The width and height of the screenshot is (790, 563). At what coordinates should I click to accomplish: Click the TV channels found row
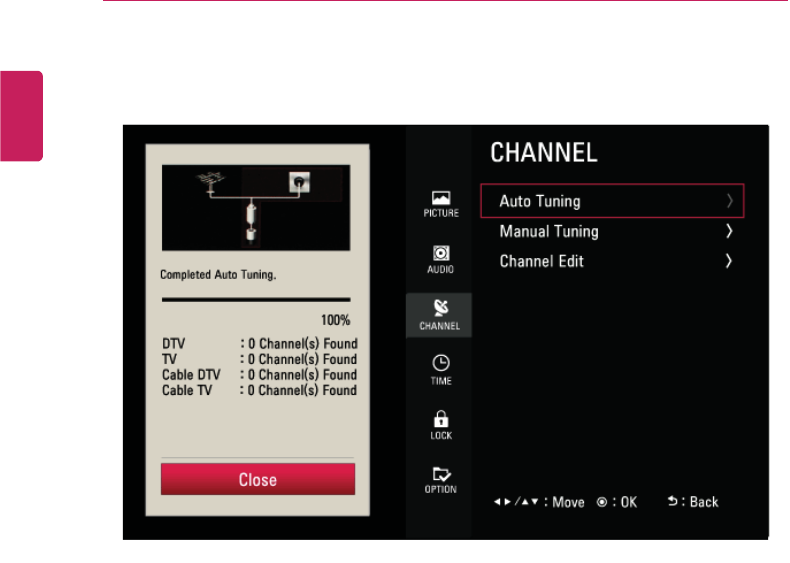point(259,359)
